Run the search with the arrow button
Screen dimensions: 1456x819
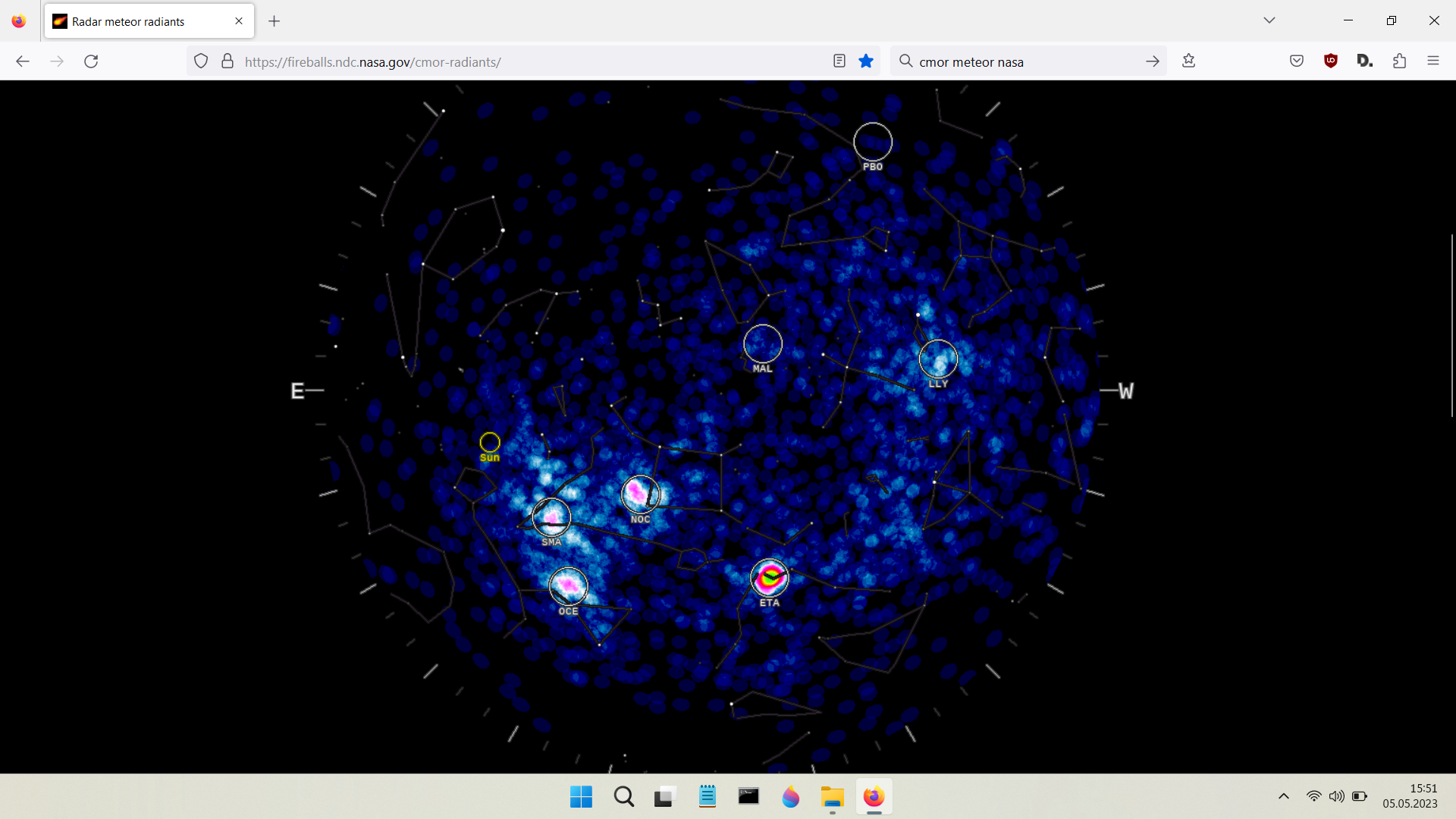[x=1152, y=61]
